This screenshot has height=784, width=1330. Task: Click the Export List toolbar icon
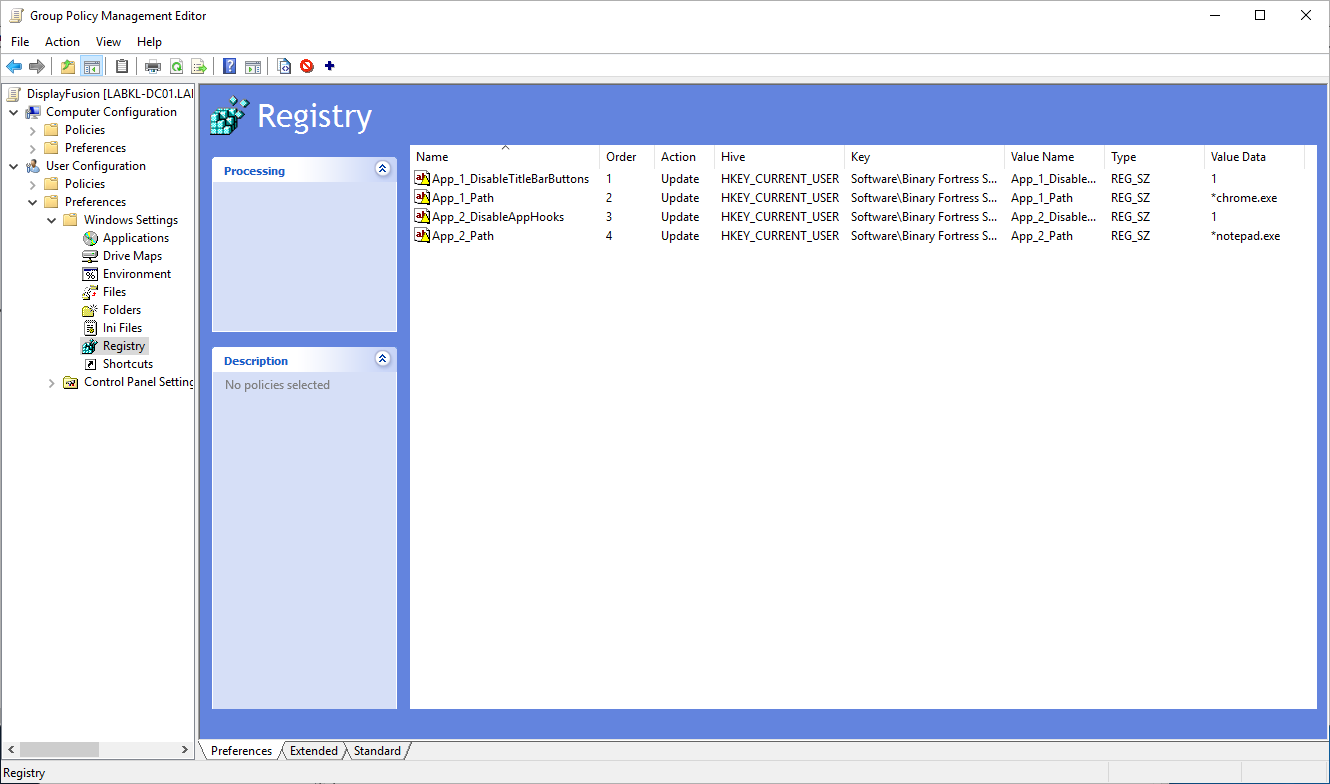199,67
